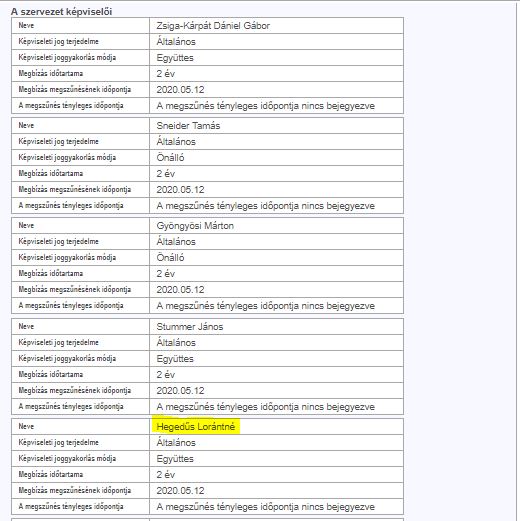Click Együttes in Zsiga-Kárpát Dániel's table
This screenshot has height=521, width=520.
pos(175,58)
